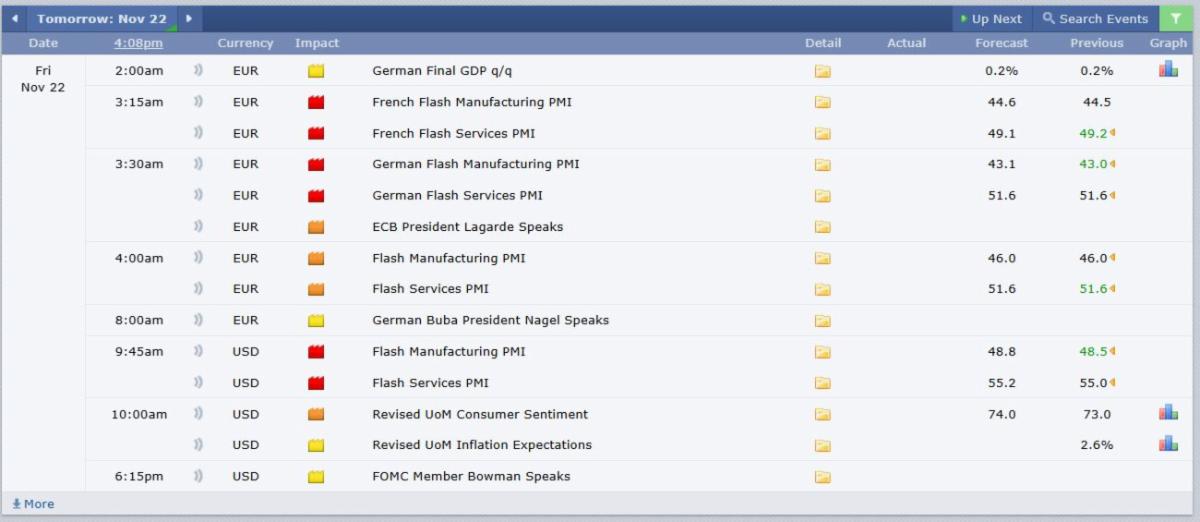Screen dimensions: 1200x522
Task: Click the green filter funnel icon
Action: (1175, 18)
